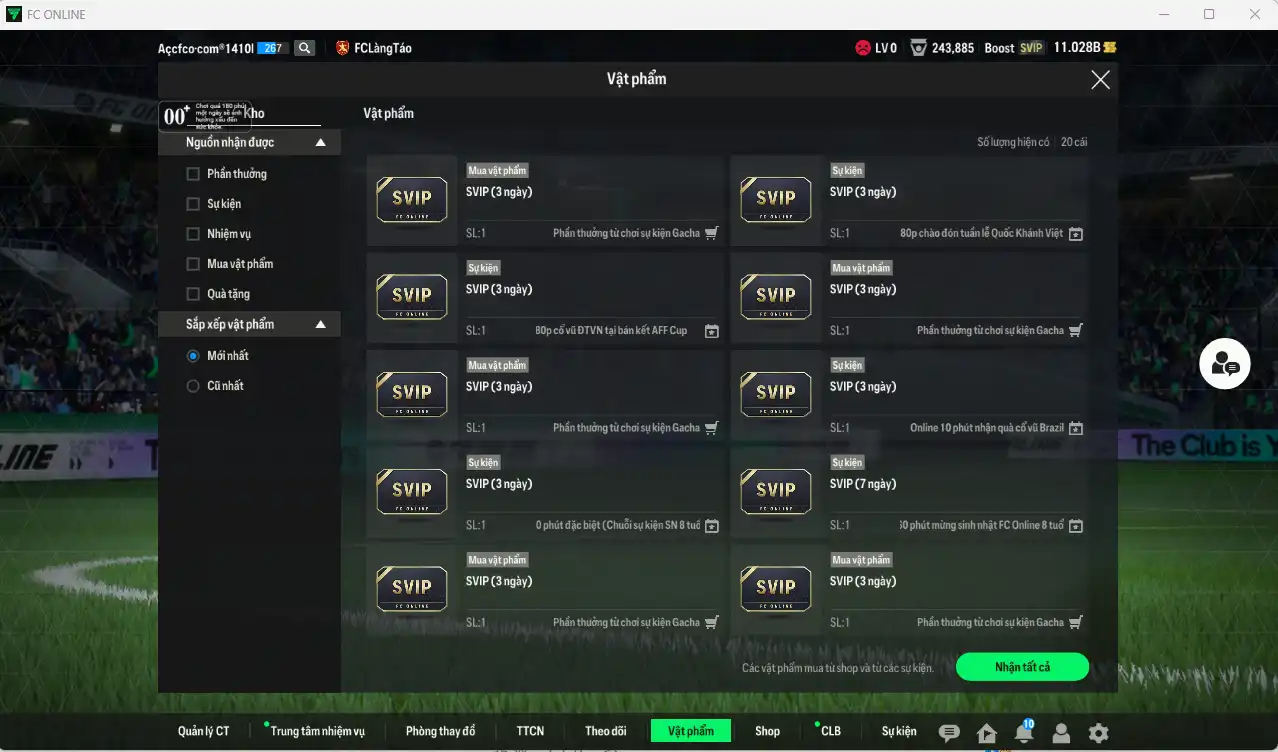Viewport: 1278px width, 752px height.
Task: Choose the Cũ nhất sort option
Action: pyautogui.click(x=193, y=386)
